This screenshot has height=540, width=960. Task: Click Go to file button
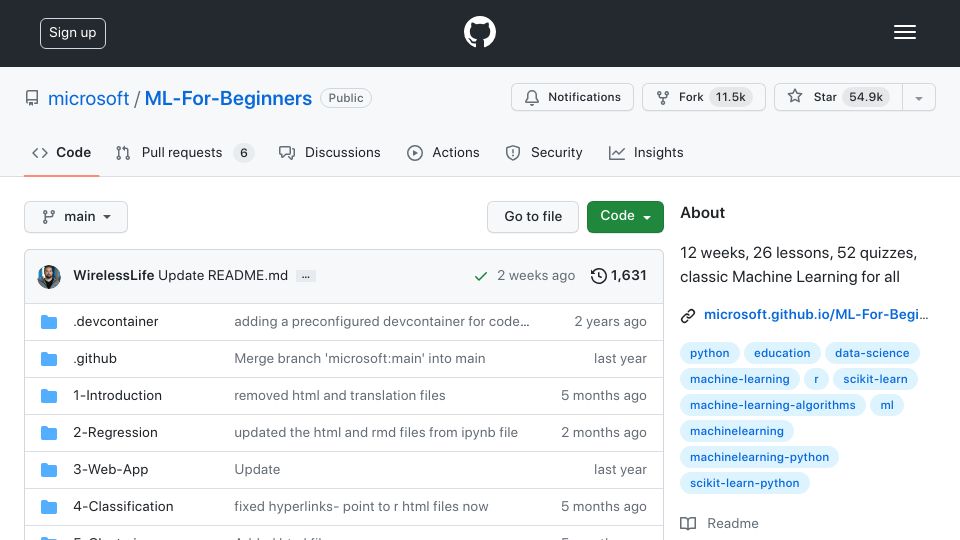tap(533, 217)
